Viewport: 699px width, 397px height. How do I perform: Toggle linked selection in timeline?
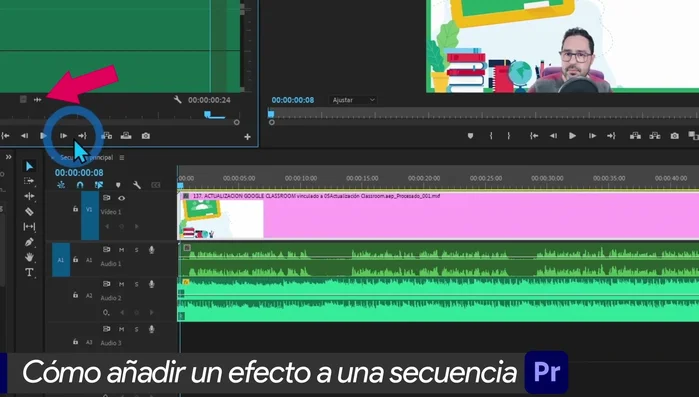pyautogui.click(x=99, y=185)
